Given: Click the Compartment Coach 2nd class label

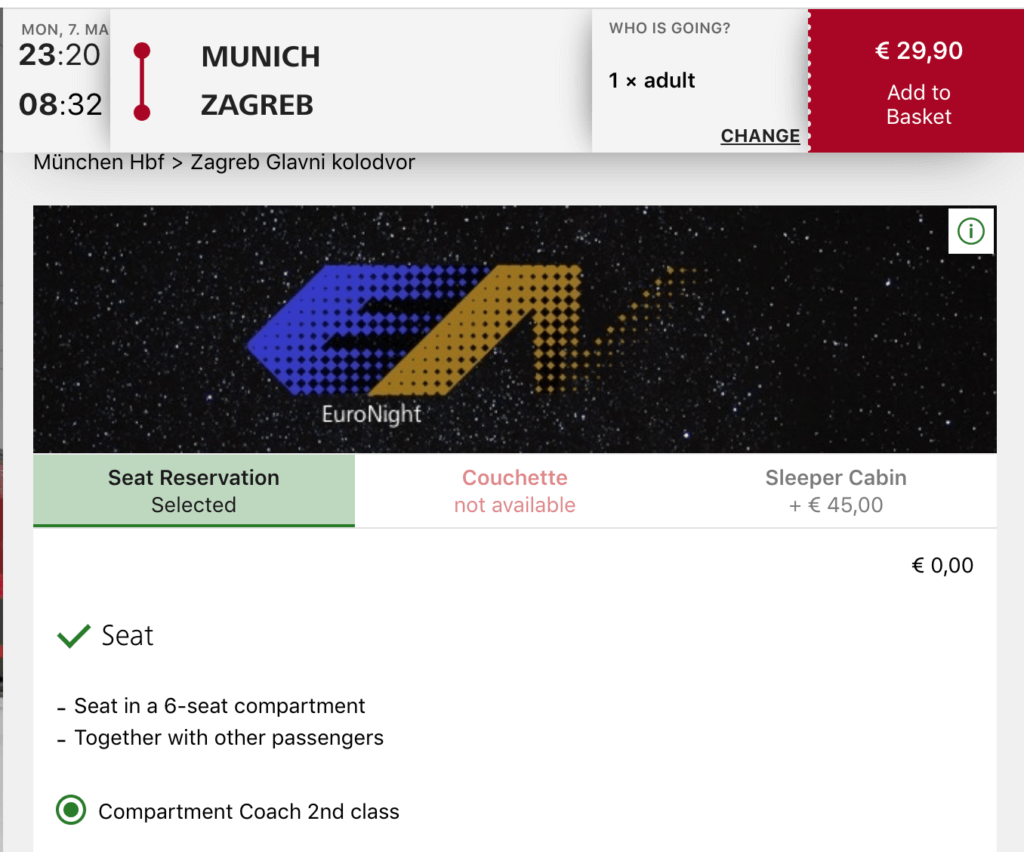Looking at the screenshot, I should [x=248, y=812].
